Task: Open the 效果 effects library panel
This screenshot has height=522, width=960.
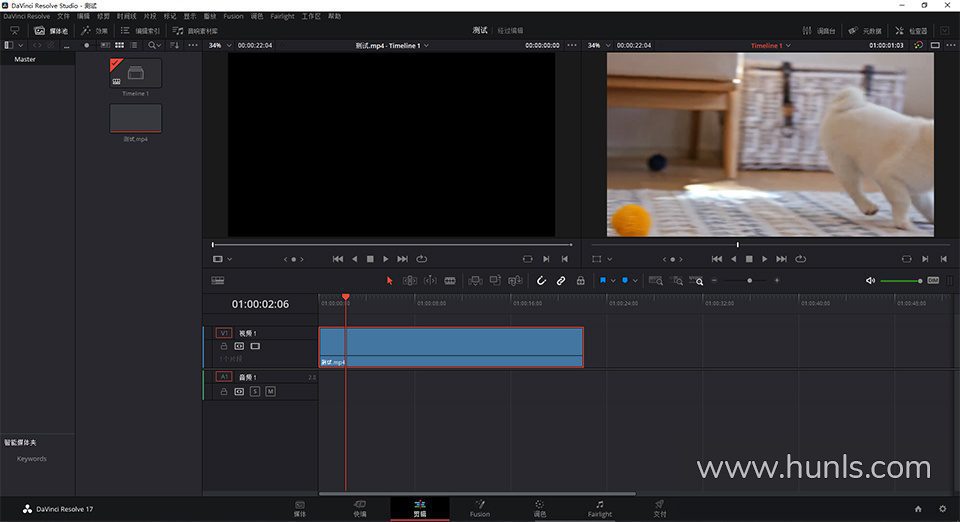Action: coord(95,31)
